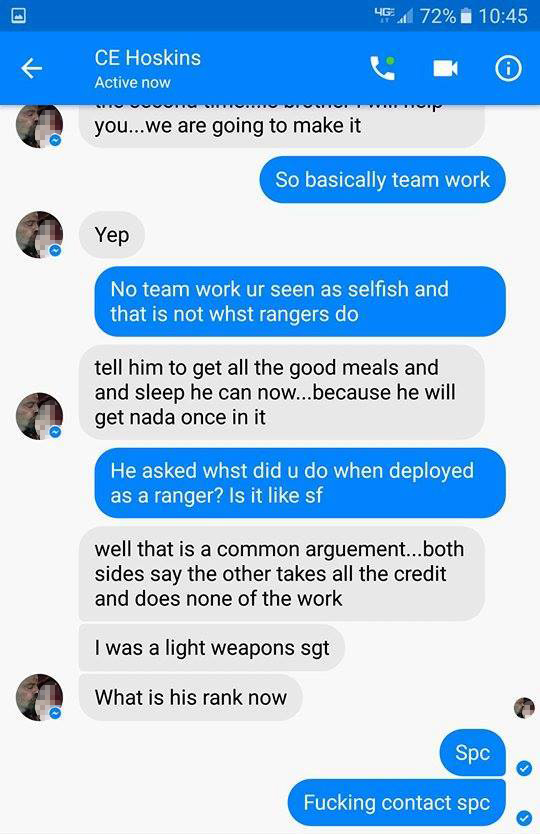Tap the battery icon in status bar
Screen dimensions: 540x834
(x=466, y=16)
